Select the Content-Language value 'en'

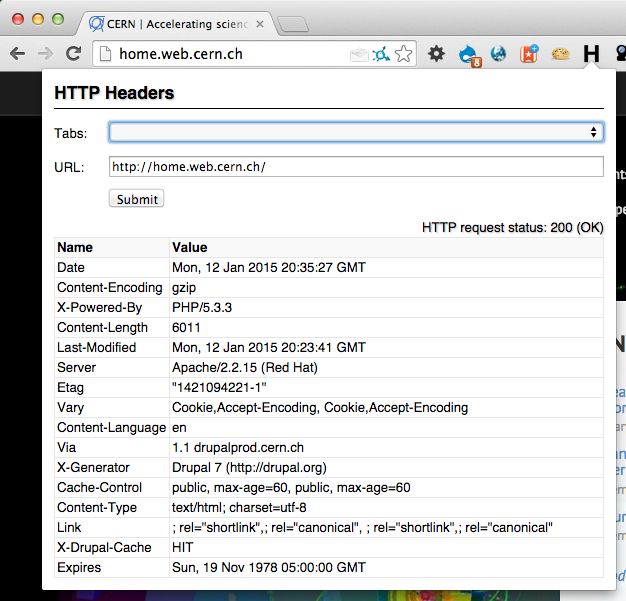click(179, 428)
